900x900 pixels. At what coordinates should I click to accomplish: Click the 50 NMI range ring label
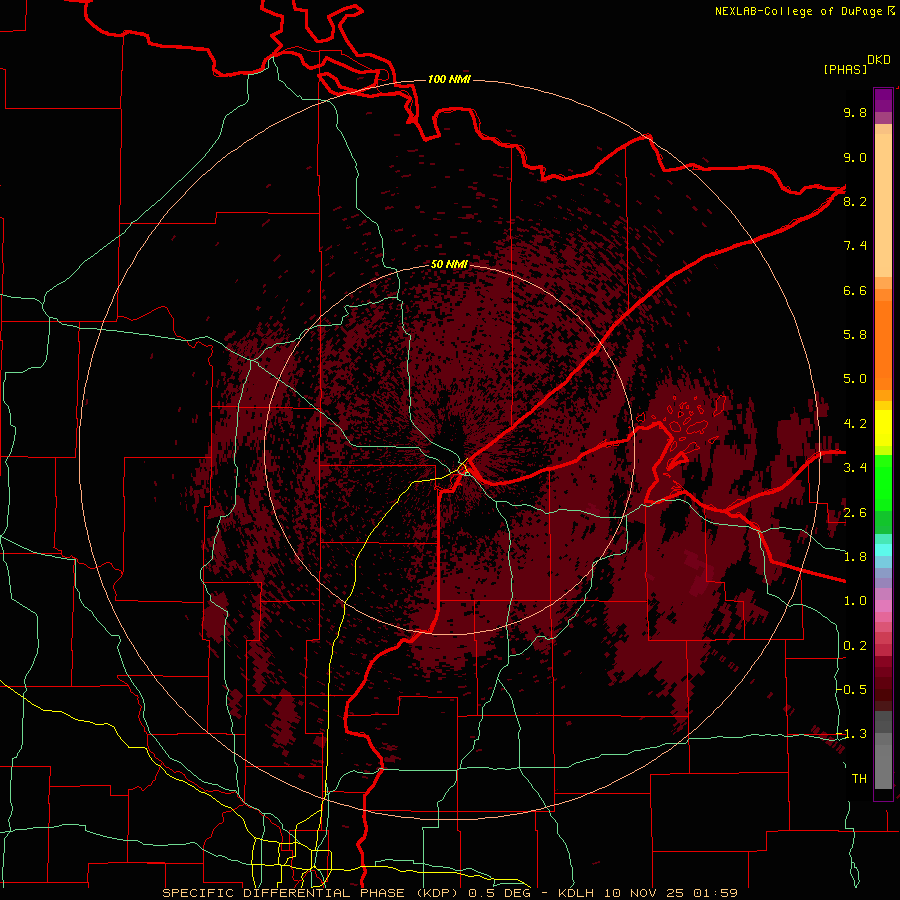tap(449, 264)
